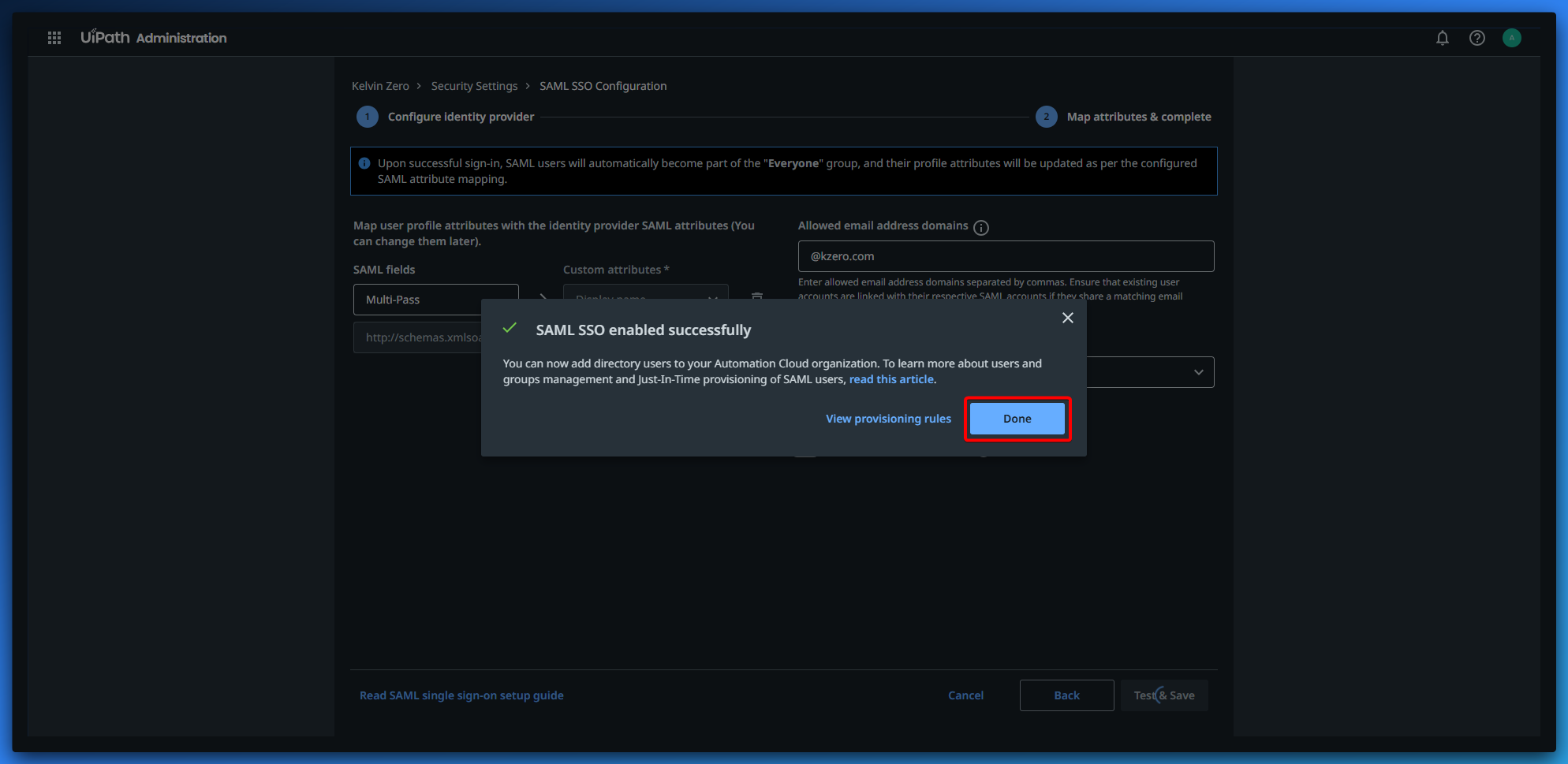Image resolution: width=1568 pixels, height=764 pixels.
Task: Expand the dropdown chevron behind the dialog
Action: pos(1199,372)
